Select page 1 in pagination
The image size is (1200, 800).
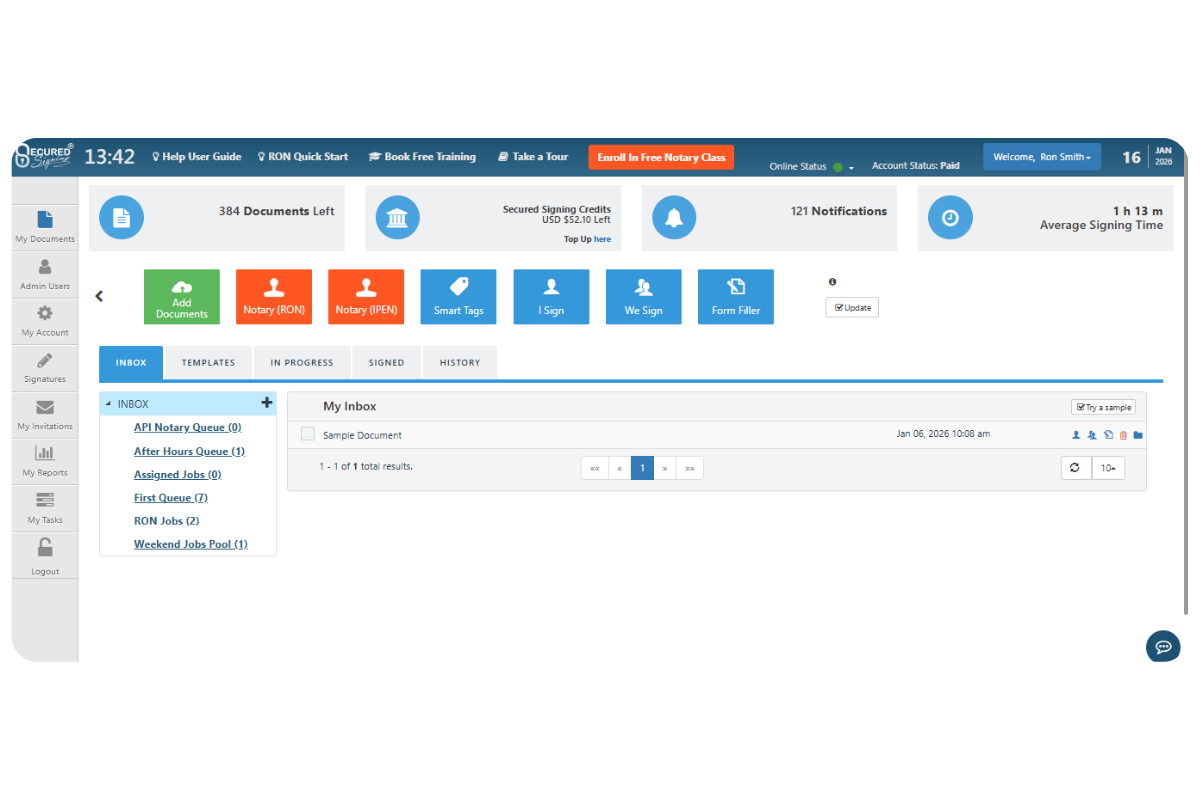(642, 468)
